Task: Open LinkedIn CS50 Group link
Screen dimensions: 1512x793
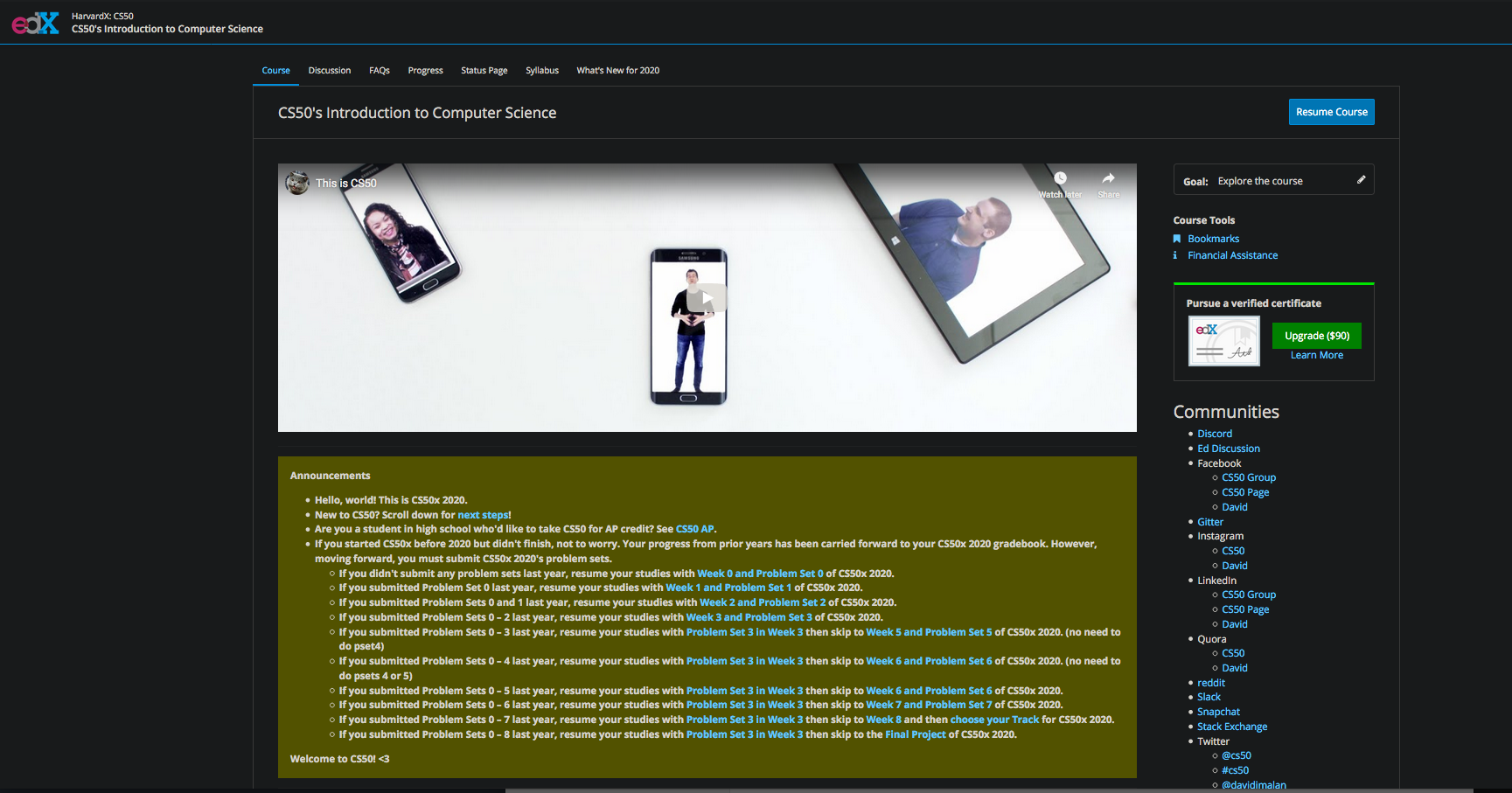Action: point(1249,595)
